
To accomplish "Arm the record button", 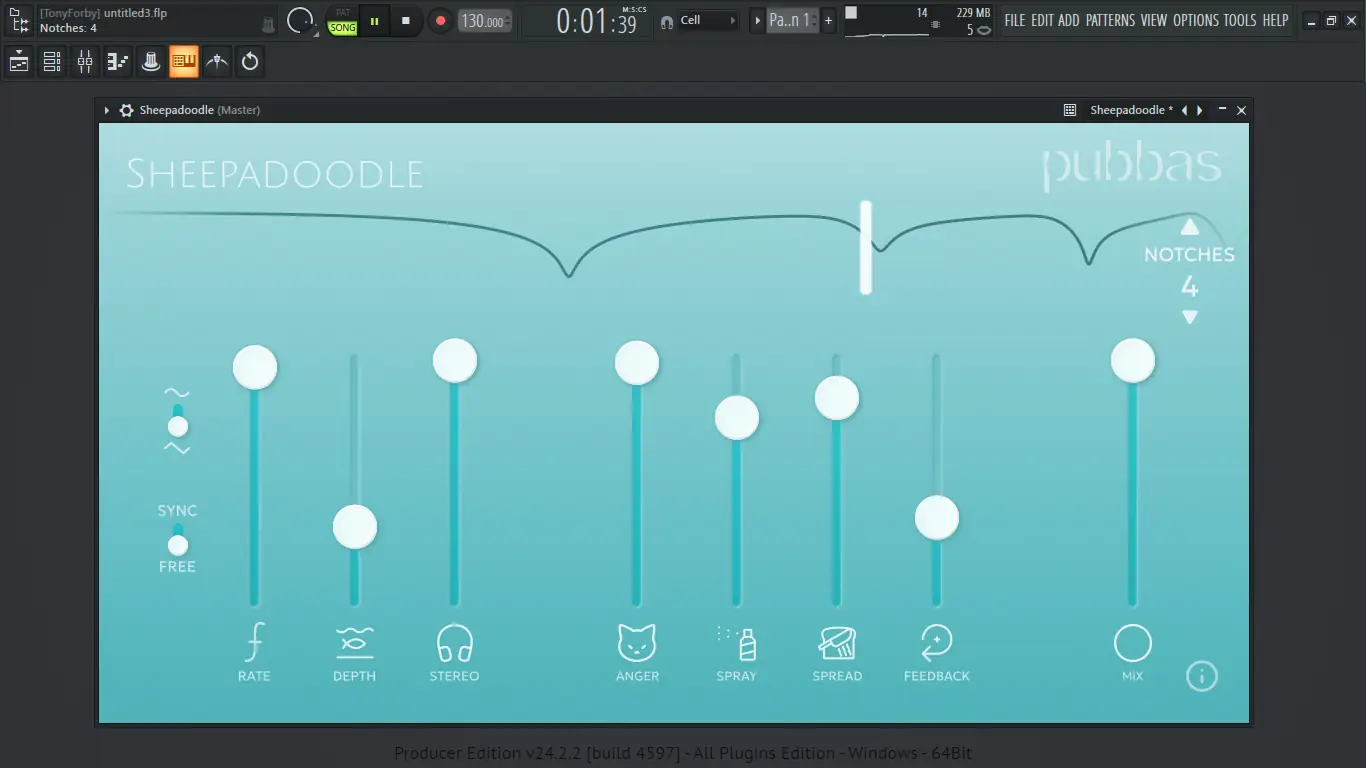I will click(440, 20).
